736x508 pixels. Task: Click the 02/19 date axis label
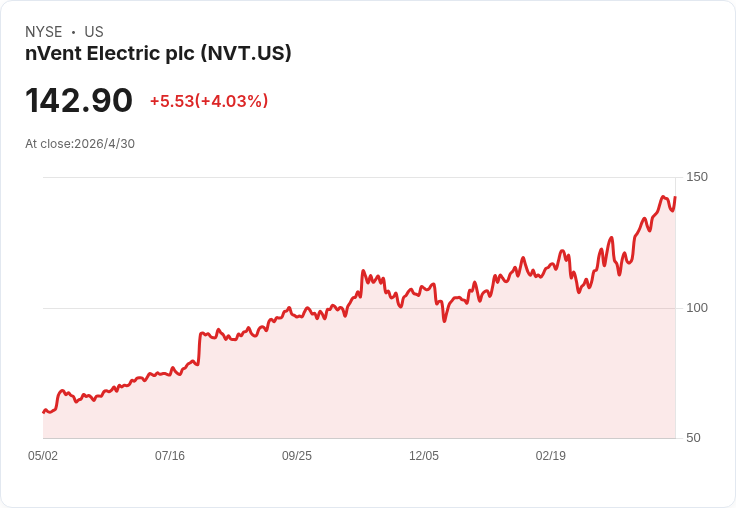point(551,455)
